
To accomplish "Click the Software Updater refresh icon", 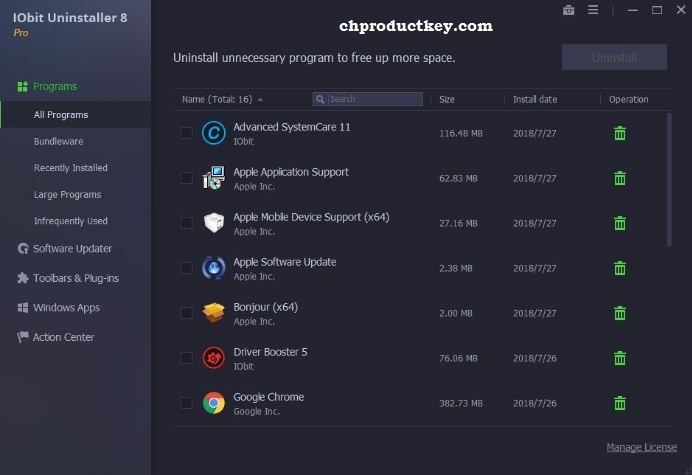I will (x=23, y=249).
